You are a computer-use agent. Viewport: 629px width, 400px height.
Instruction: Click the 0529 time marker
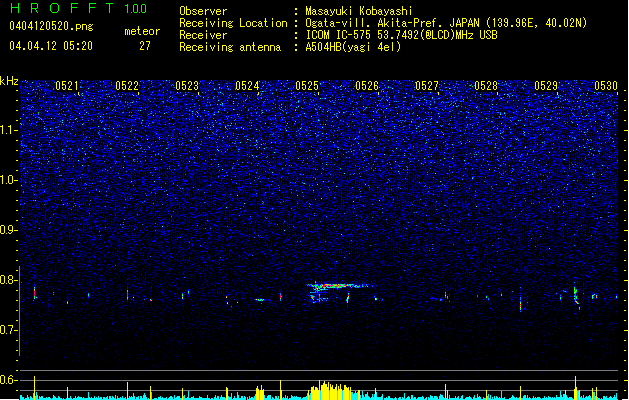[546, 86]
